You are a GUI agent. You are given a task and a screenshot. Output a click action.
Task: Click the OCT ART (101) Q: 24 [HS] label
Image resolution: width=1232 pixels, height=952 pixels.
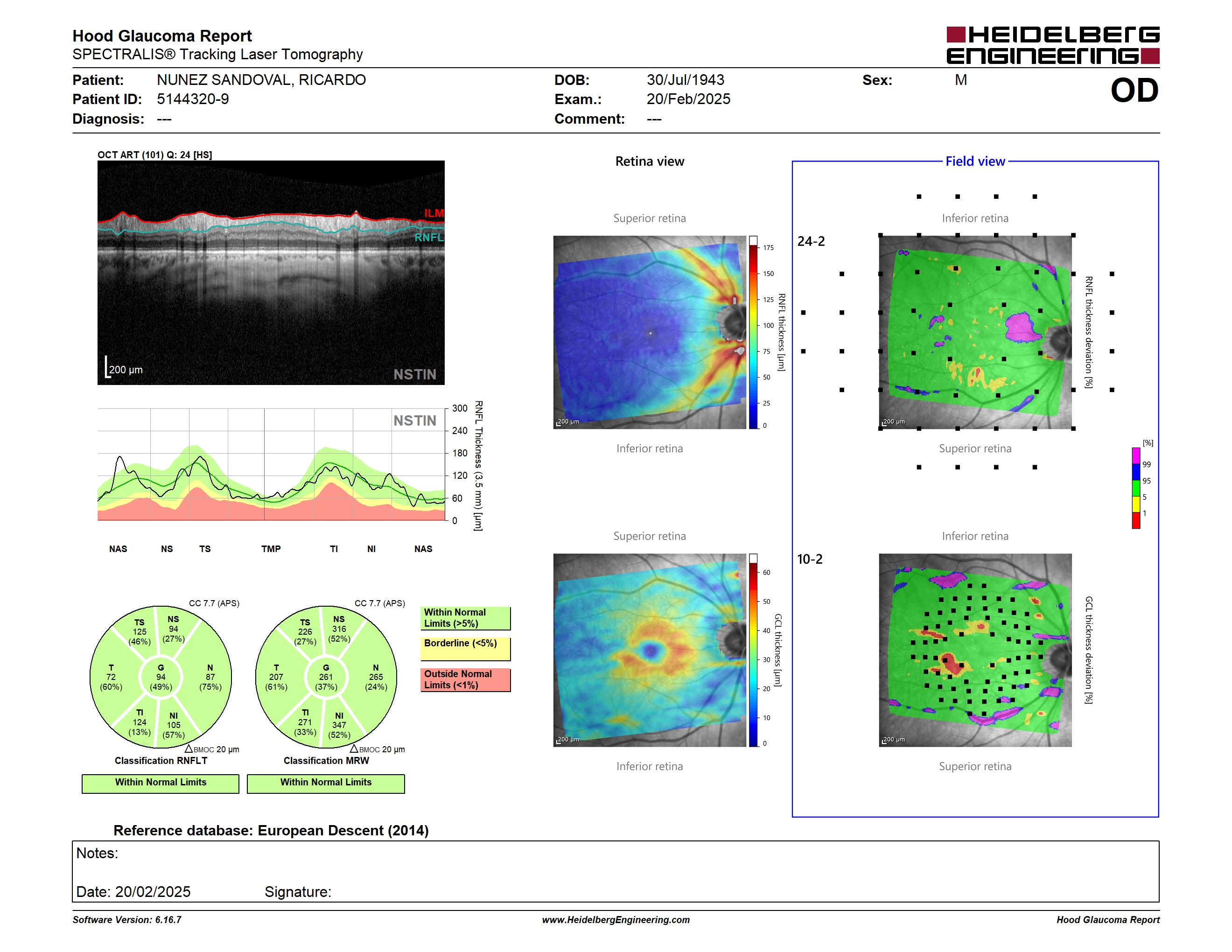154,154
